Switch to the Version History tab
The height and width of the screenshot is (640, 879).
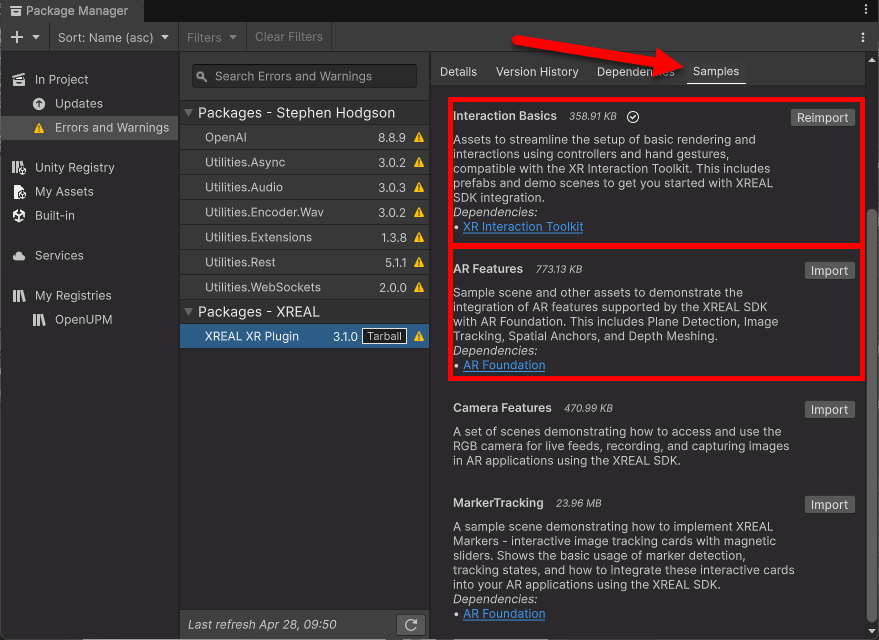(537, 72)
